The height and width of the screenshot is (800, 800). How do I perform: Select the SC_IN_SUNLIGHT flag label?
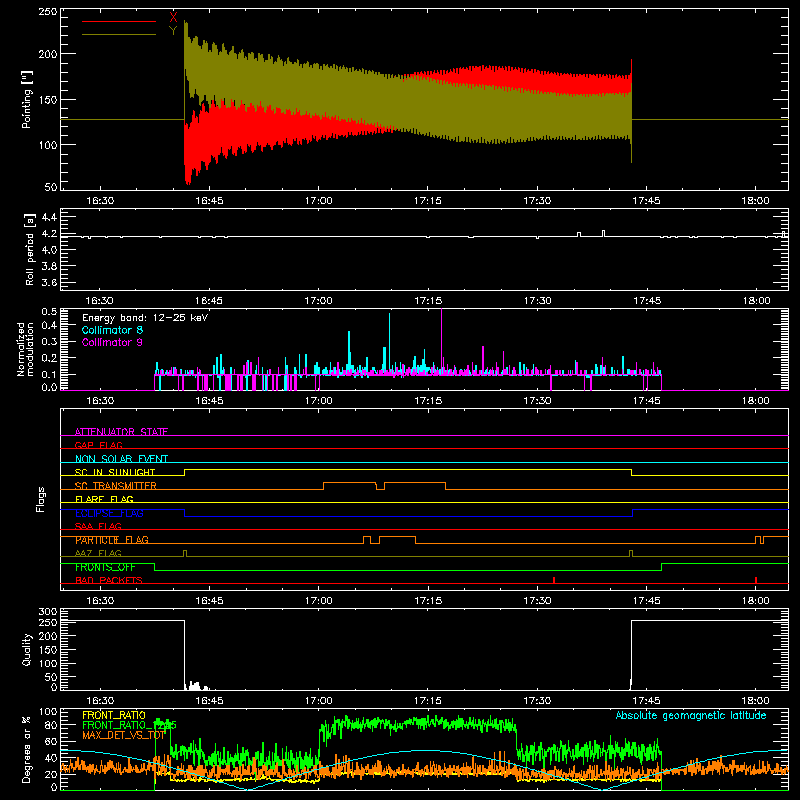pyautogui.click(x=115, y=472)
